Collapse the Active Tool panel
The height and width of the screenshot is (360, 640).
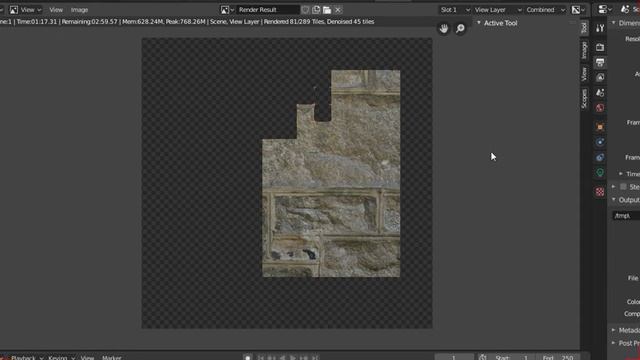click(x=479, y=23)
